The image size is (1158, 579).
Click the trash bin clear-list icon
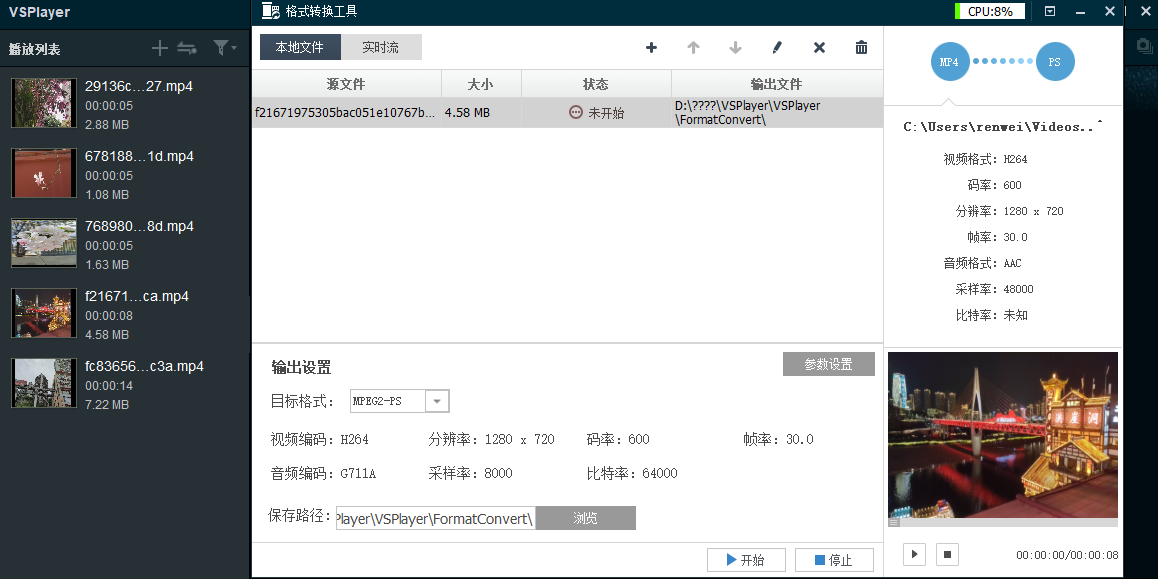(x=861, y=48)
